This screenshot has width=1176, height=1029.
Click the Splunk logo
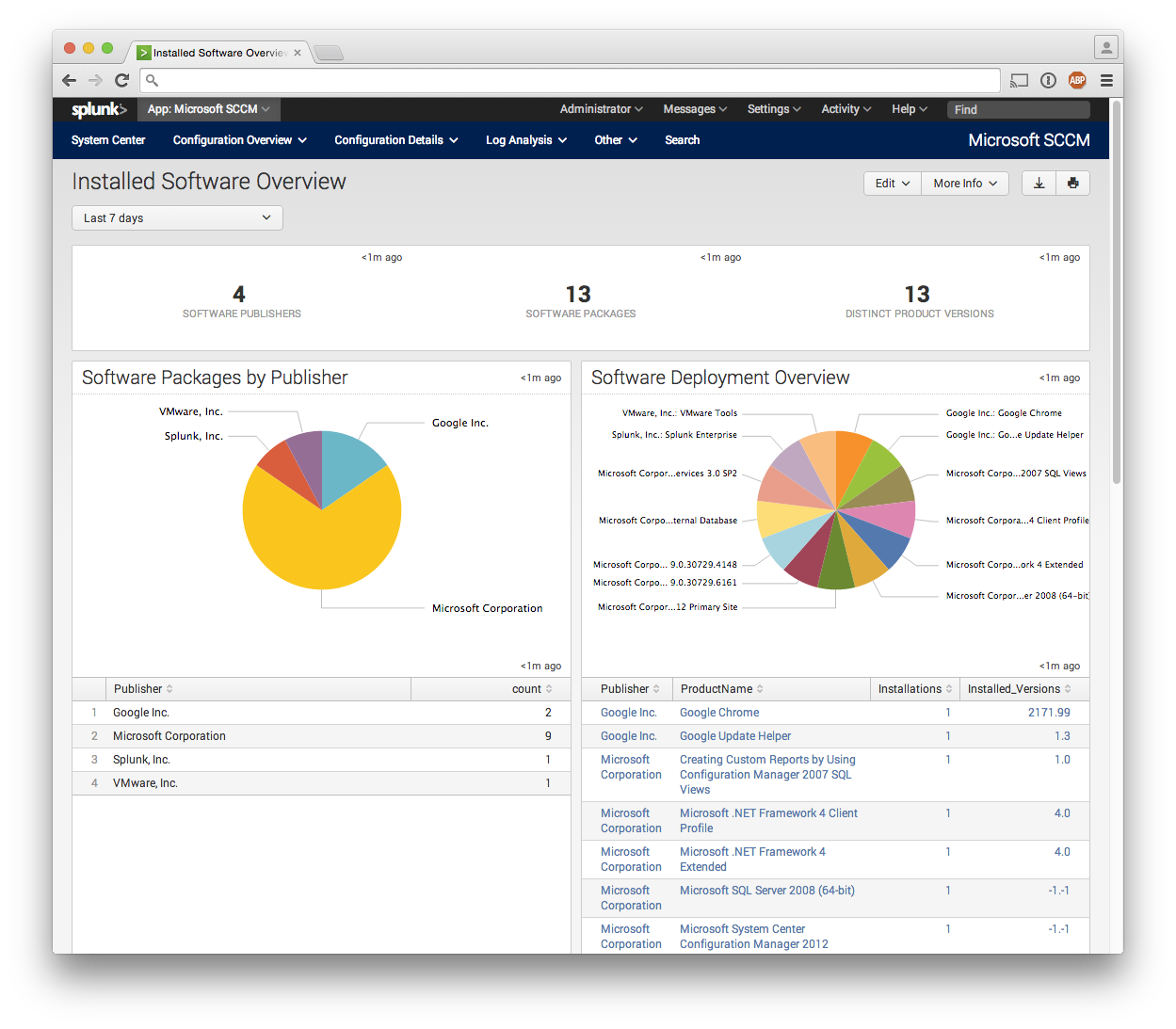click(x=99, y=109)
